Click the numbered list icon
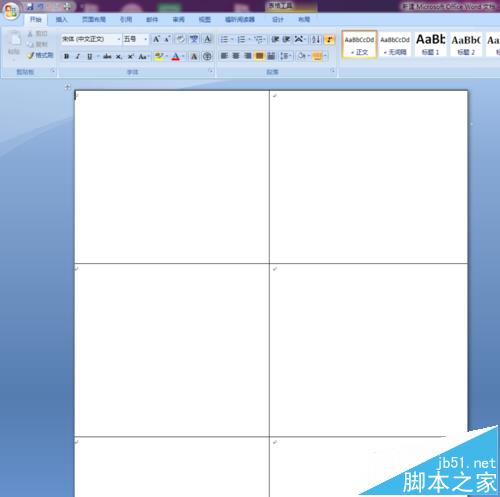Image resolution: width=500 pixels, height=497 pixels. [241, 39]
